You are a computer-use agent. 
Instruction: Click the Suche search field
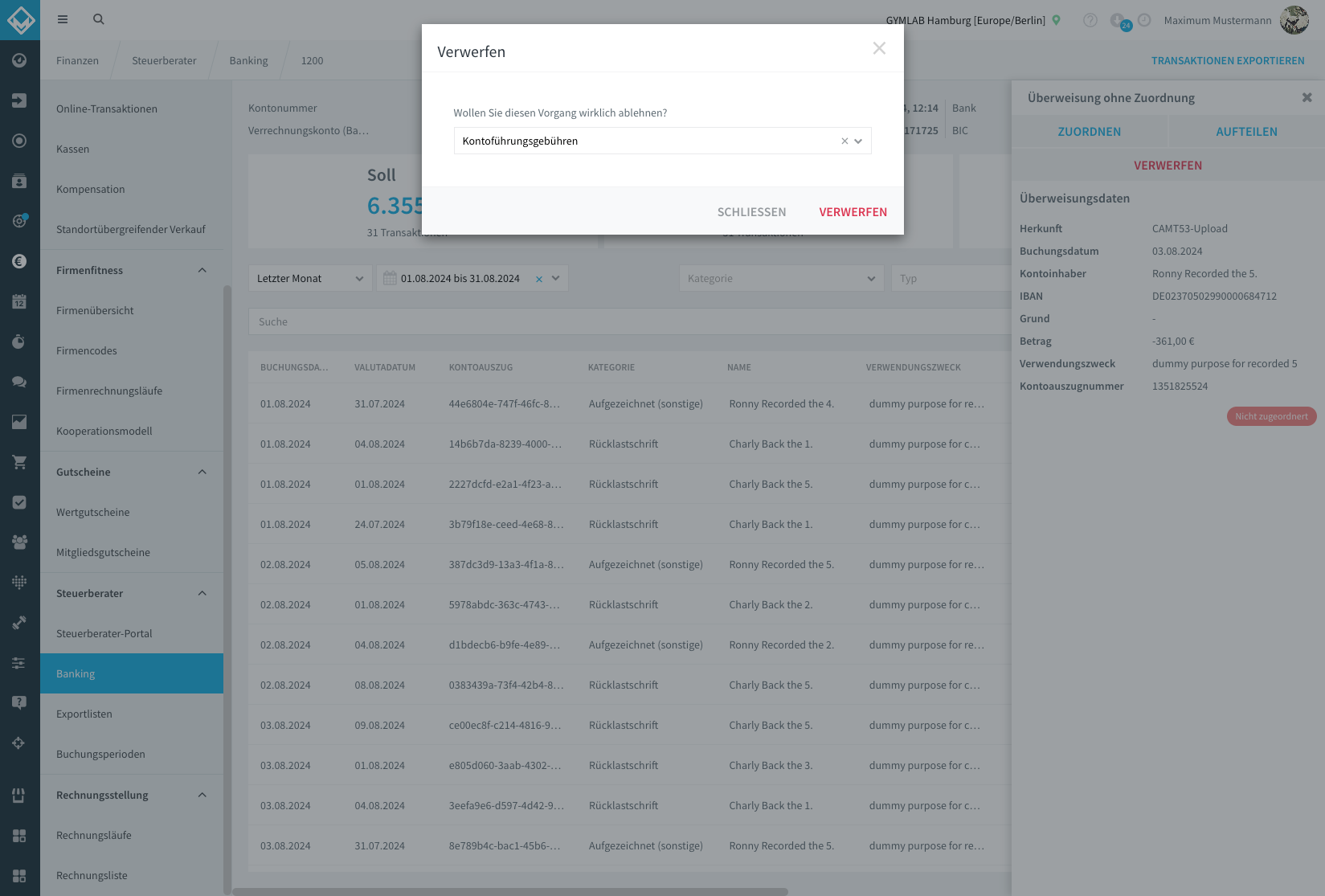[x=630, y=321]
